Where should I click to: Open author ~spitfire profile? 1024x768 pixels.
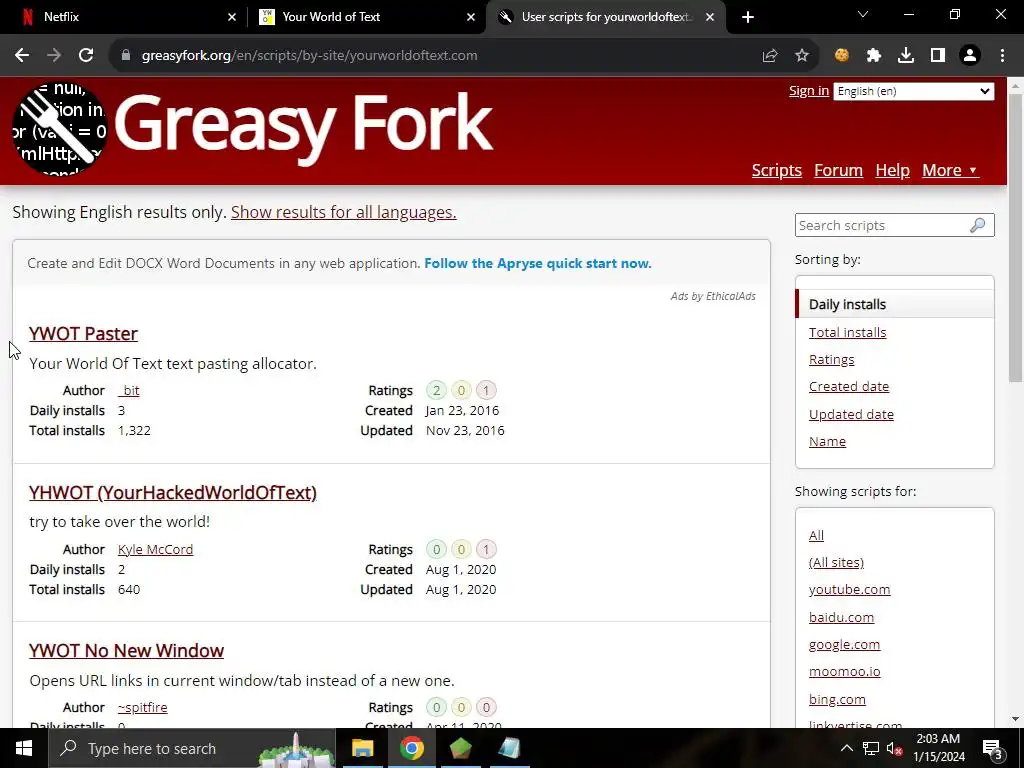click(x=142, y=707)
